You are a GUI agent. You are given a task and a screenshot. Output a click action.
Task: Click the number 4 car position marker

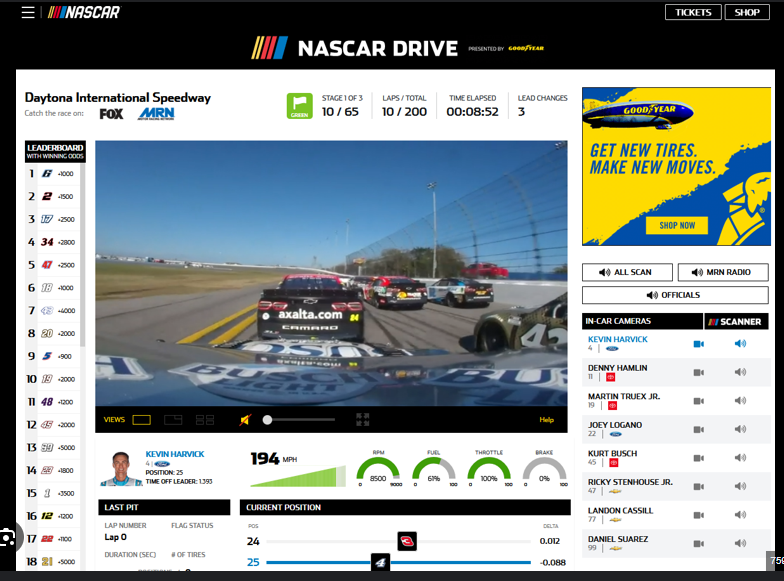pyautogui.click(x=380, y=562)
